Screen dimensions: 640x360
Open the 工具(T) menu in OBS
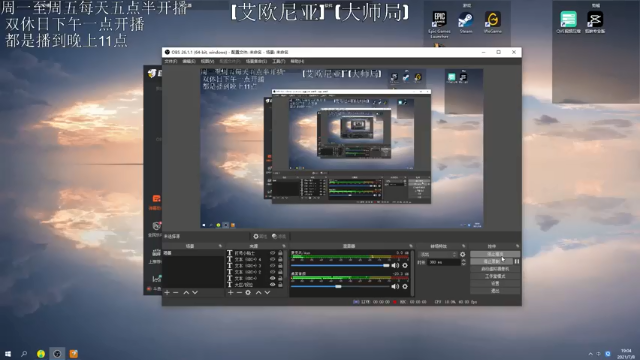click(x=279, y=61)
